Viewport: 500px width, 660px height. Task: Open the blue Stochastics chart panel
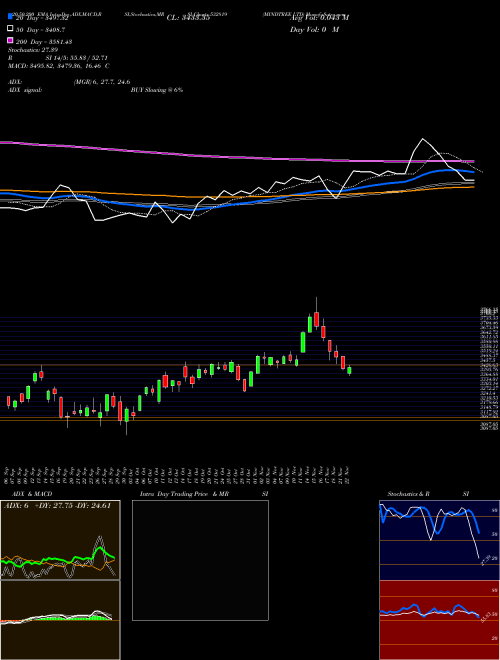pyautogui.click(x=439, y=540)
